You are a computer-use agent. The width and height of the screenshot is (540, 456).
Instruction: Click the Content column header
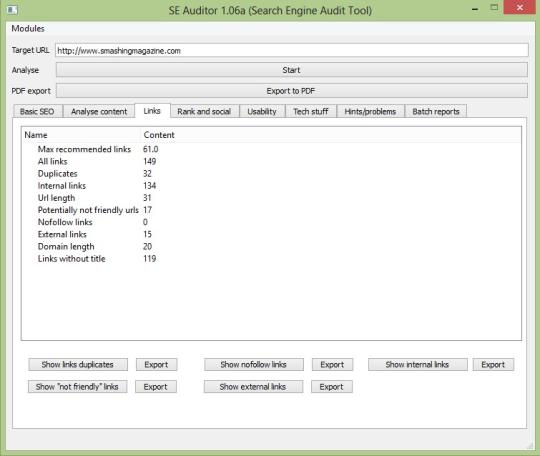331,135
